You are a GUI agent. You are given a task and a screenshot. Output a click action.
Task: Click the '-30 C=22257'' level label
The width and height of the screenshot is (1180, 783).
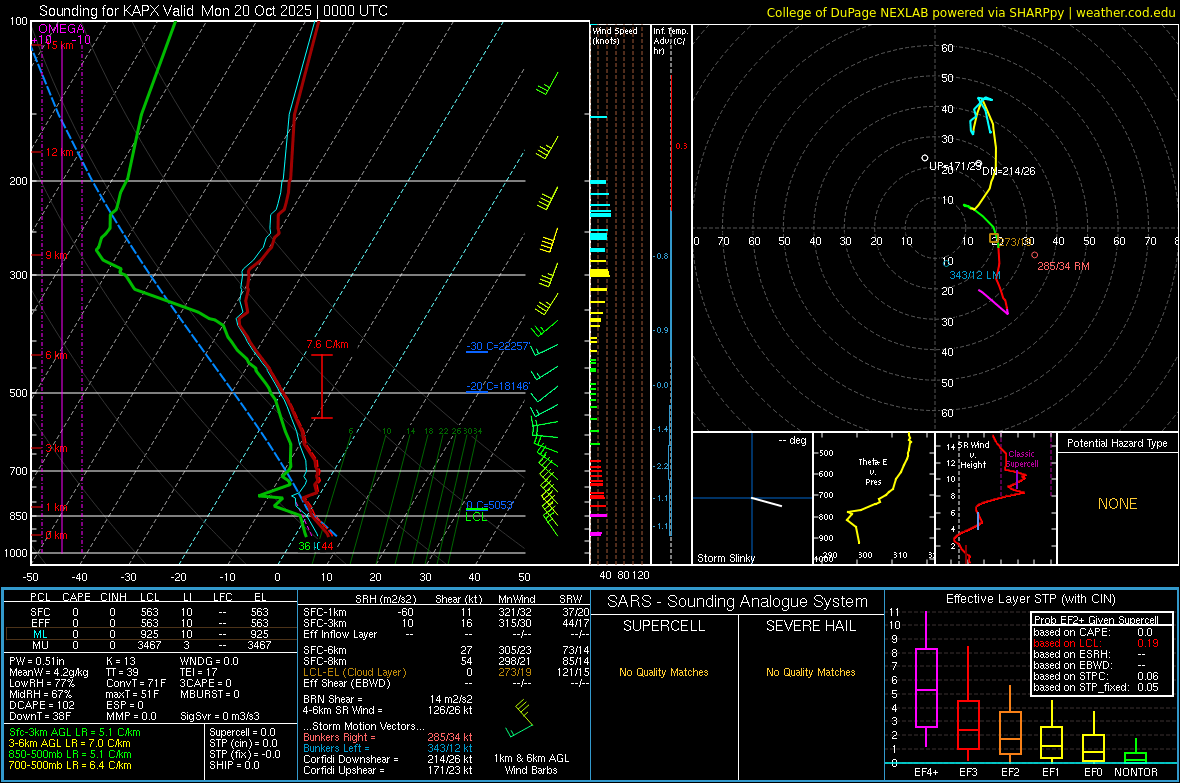tap(498, 346)
